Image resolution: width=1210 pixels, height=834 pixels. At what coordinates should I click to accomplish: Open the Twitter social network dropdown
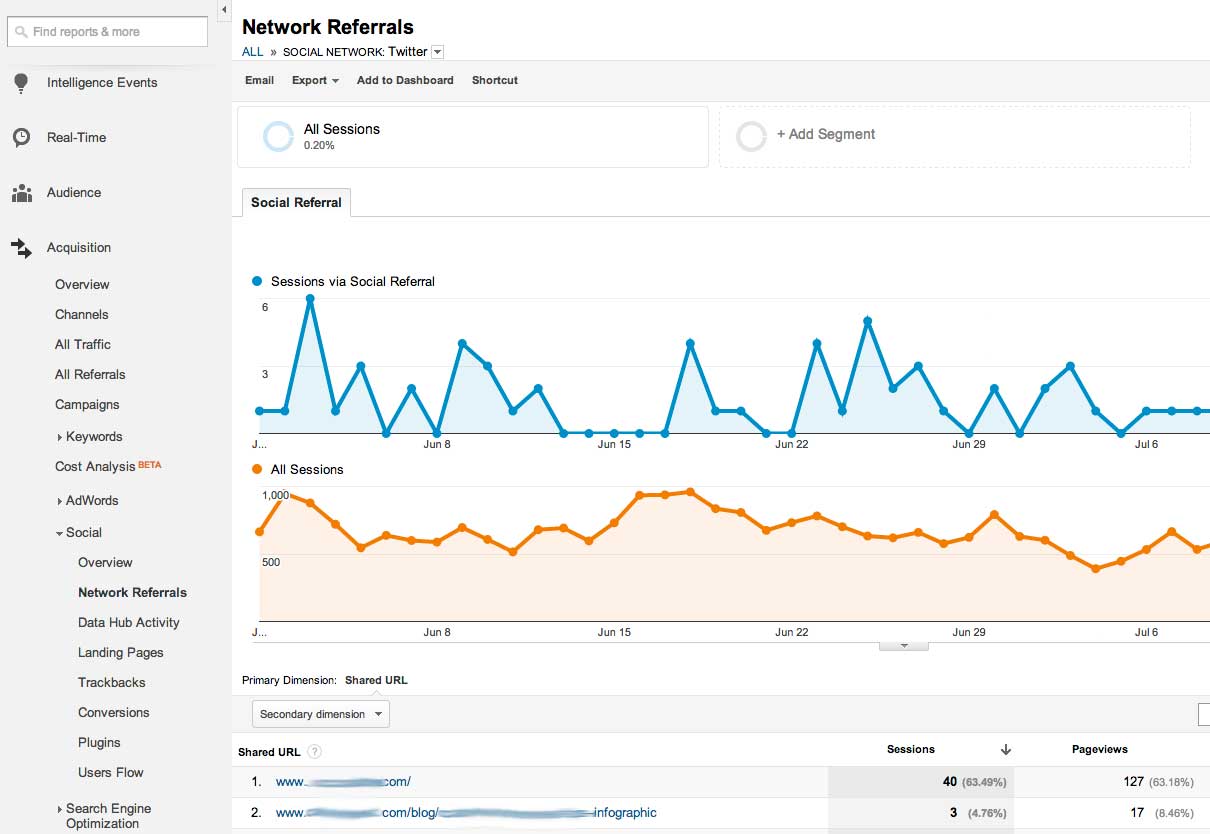point(437,52)
